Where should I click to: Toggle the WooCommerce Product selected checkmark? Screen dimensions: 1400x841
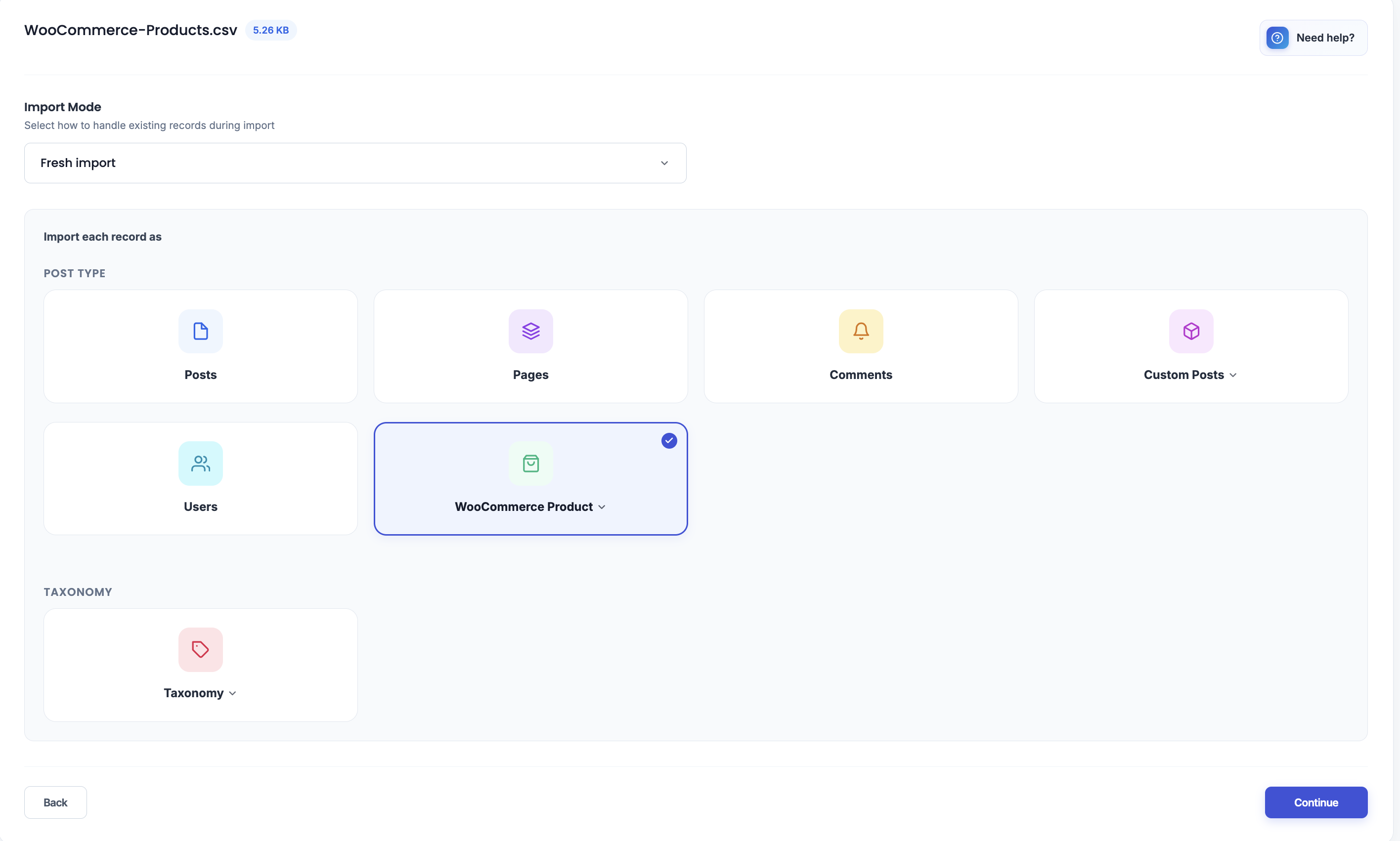(x=669, y=440)
